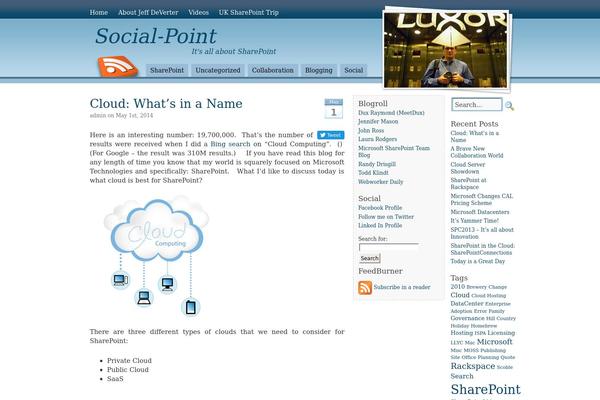Open Randy Drisgill blogroll link
The image size is (600, 400).
377,164
